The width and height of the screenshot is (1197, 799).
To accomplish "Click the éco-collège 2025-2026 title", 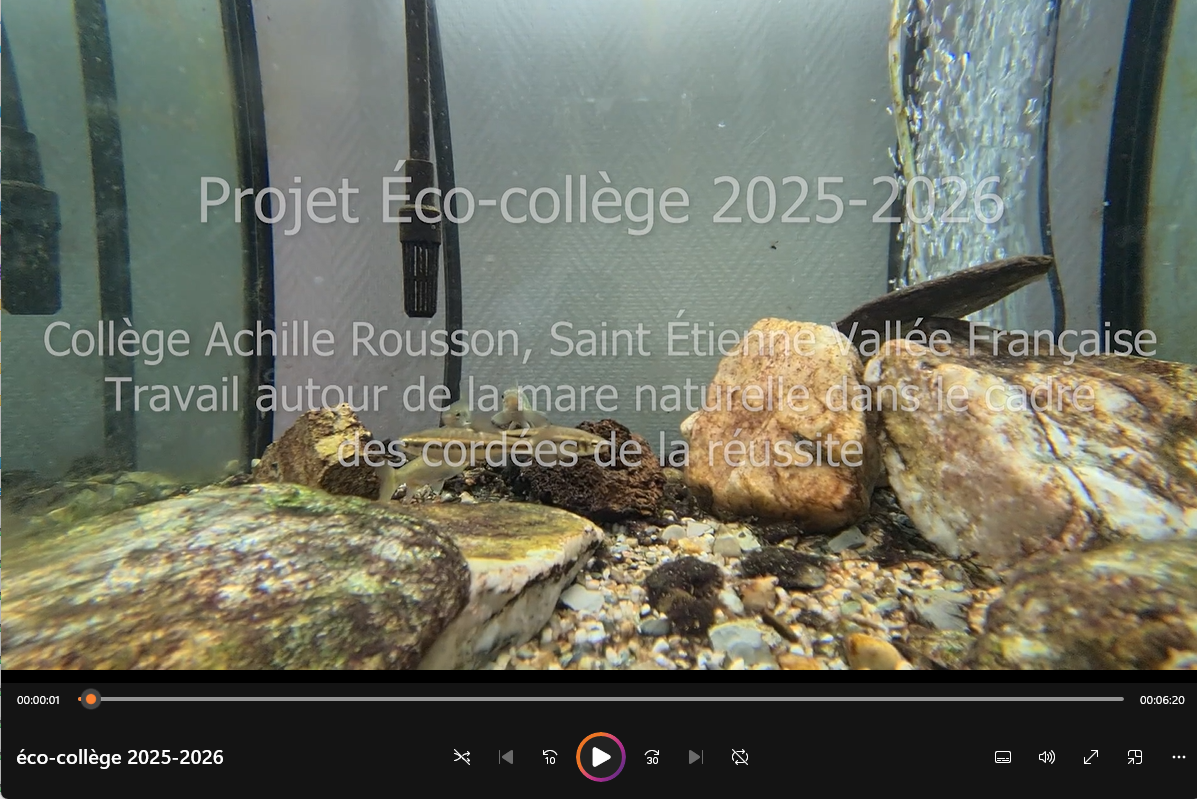I will pos(120,757).
